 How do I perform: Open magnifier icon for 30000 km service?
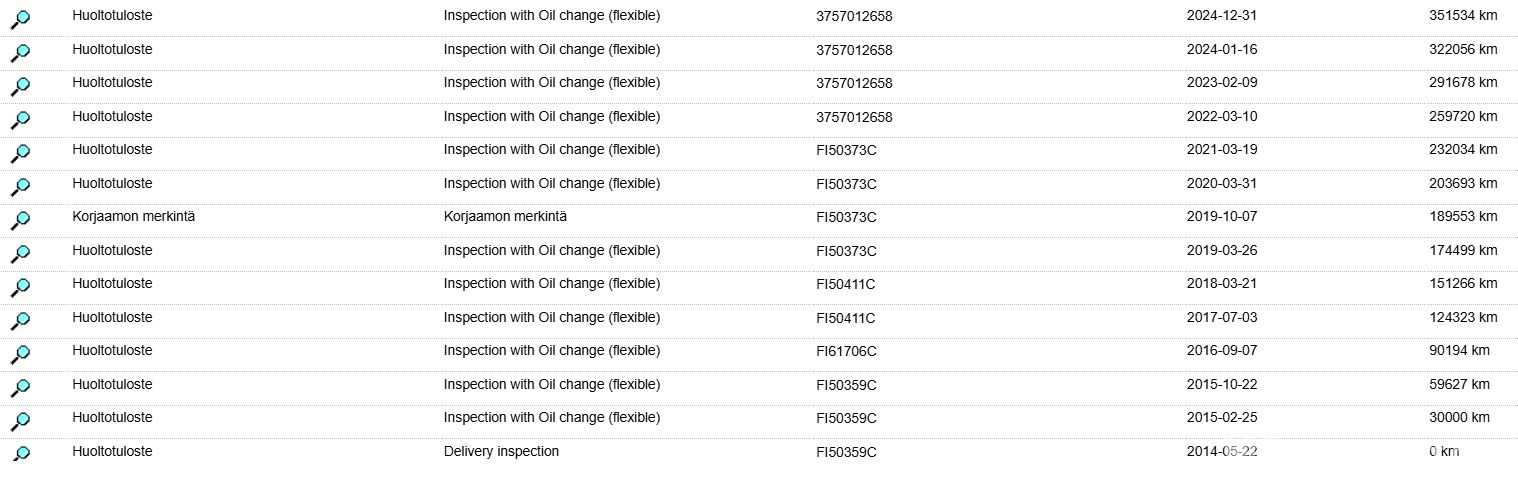click(20, 422)
